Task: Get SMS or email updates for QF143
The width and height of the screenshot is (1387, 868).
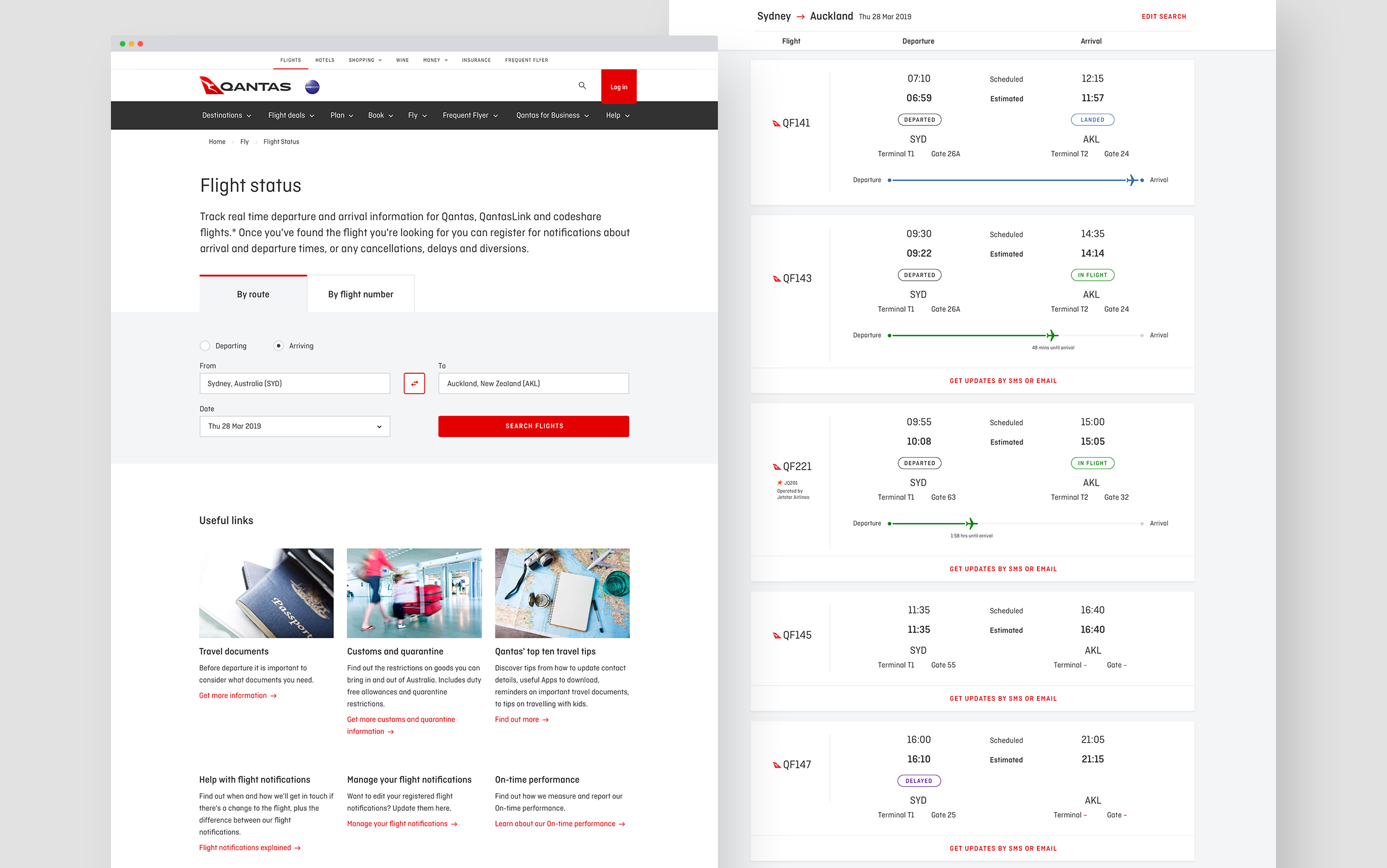Action: [1003, 381]
